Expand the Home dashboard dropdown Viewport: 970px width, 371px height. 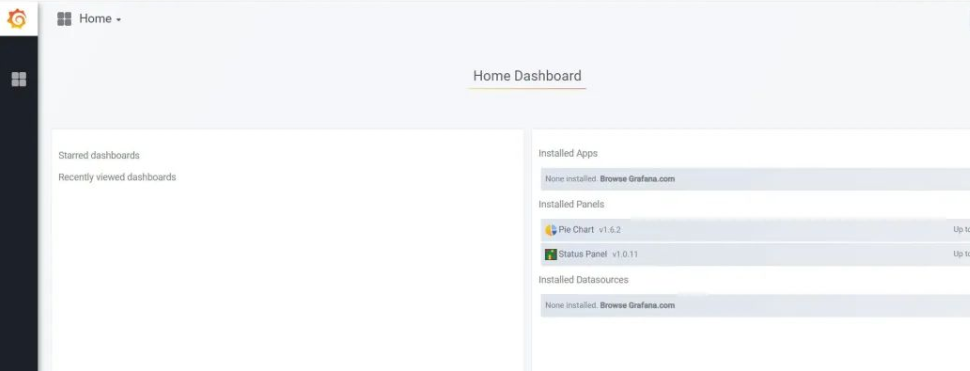100,19
